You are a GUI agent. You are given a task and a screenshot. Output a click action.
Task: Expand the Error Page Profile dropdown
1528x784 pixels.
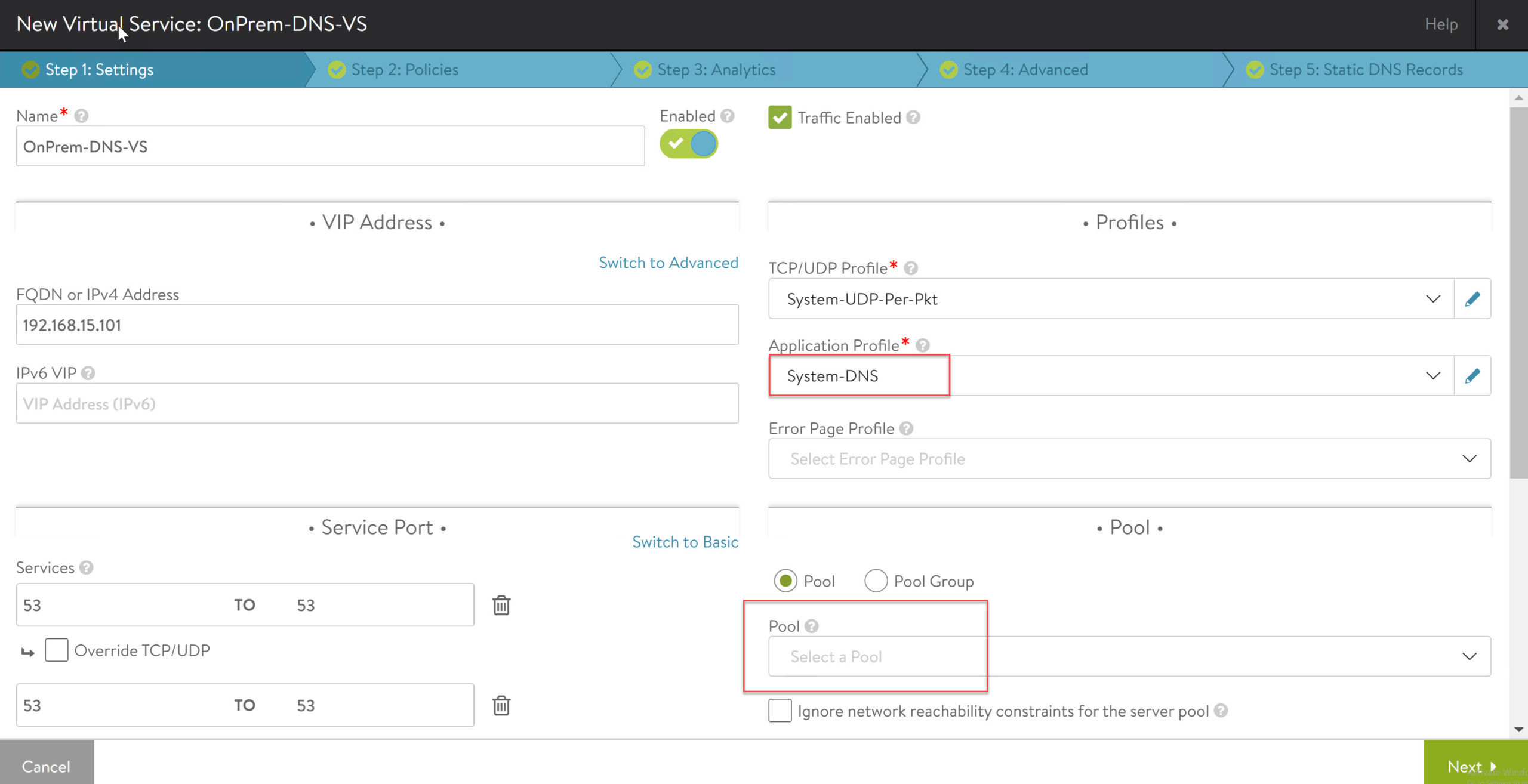1128,459
